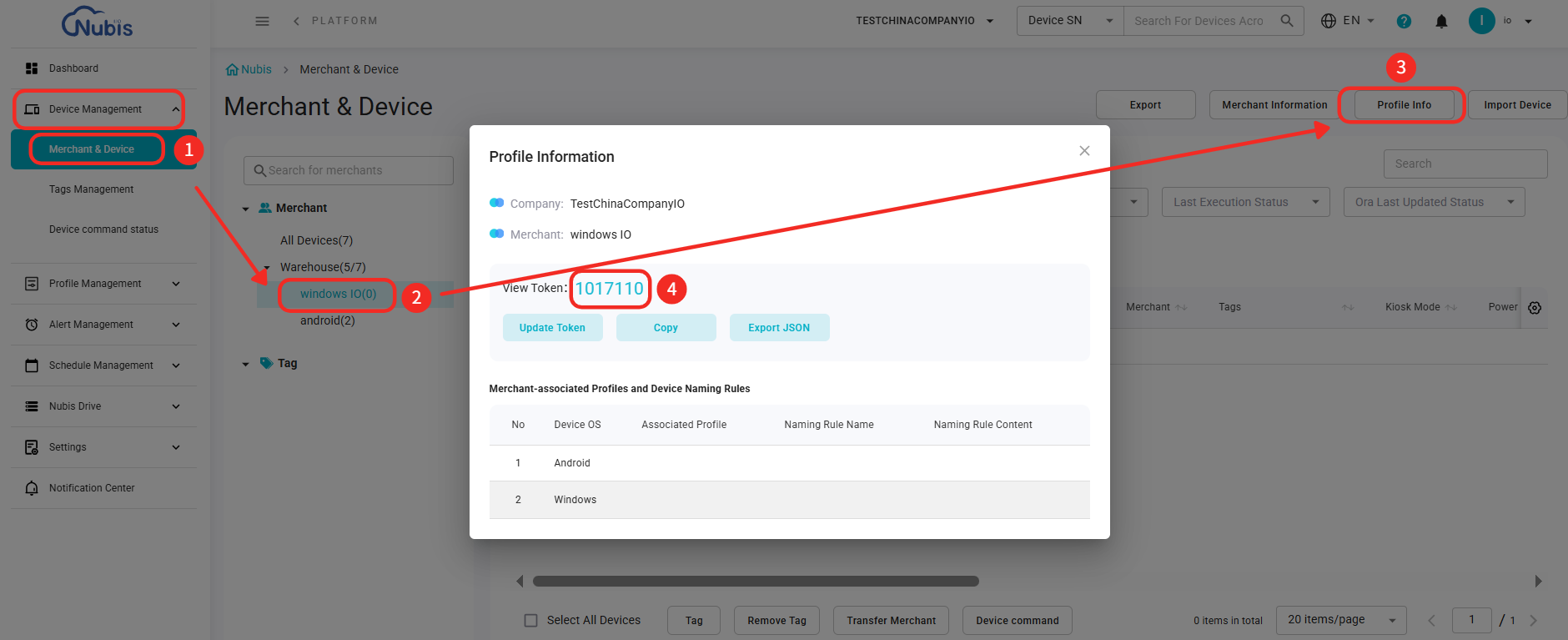1568x640 pixels.
Task: Open the notifications bell icon
Action: (x=1441, y=22)
